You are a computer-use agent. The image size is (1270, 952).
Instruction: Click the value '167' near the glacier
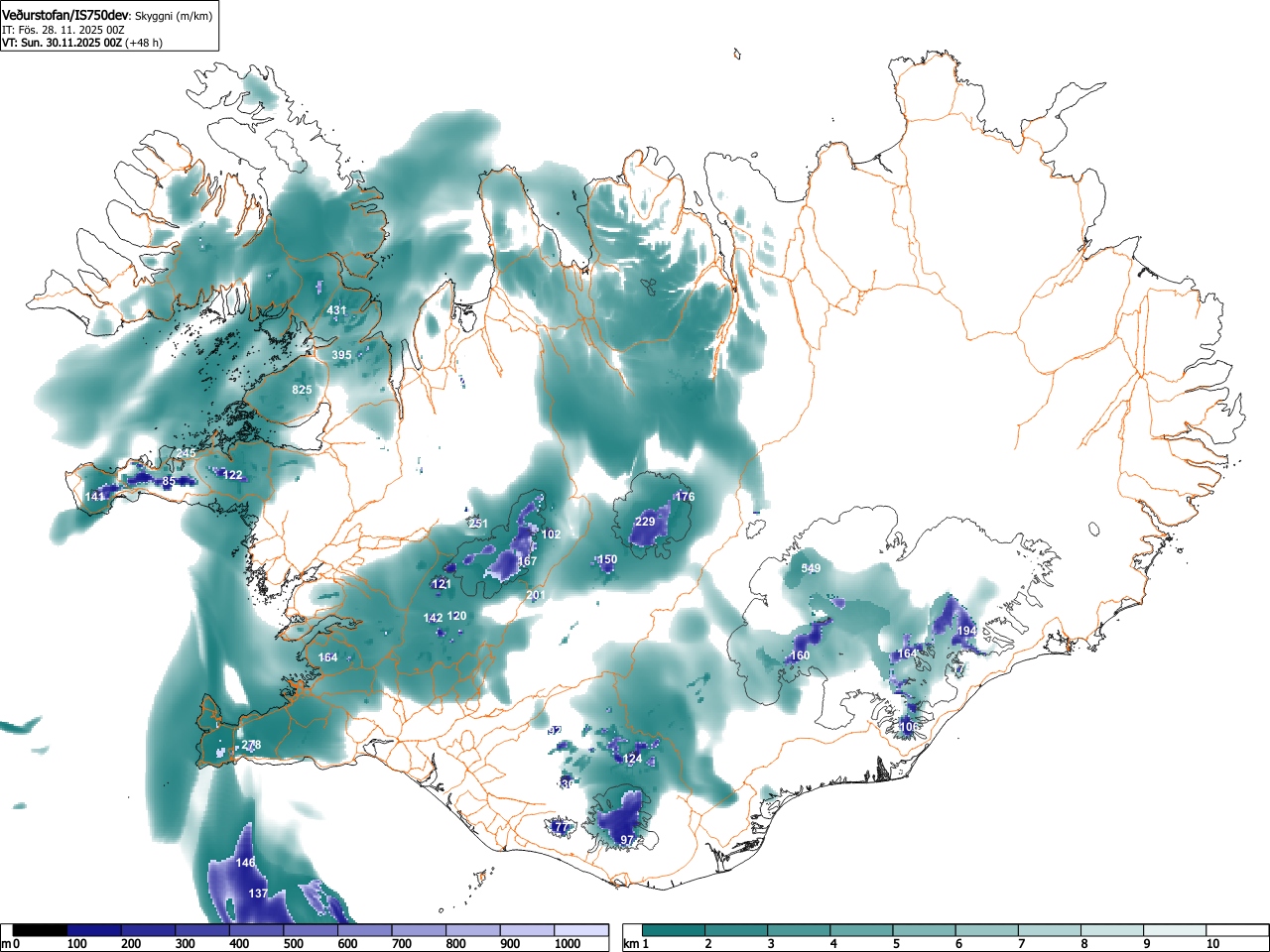click(x=527, y=561)
